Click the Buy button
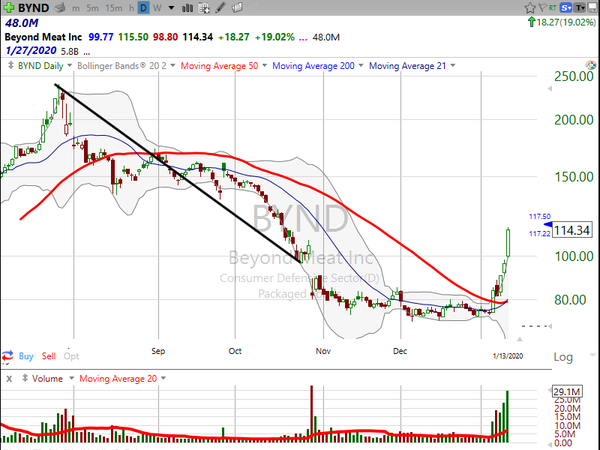 coord(26,356)
